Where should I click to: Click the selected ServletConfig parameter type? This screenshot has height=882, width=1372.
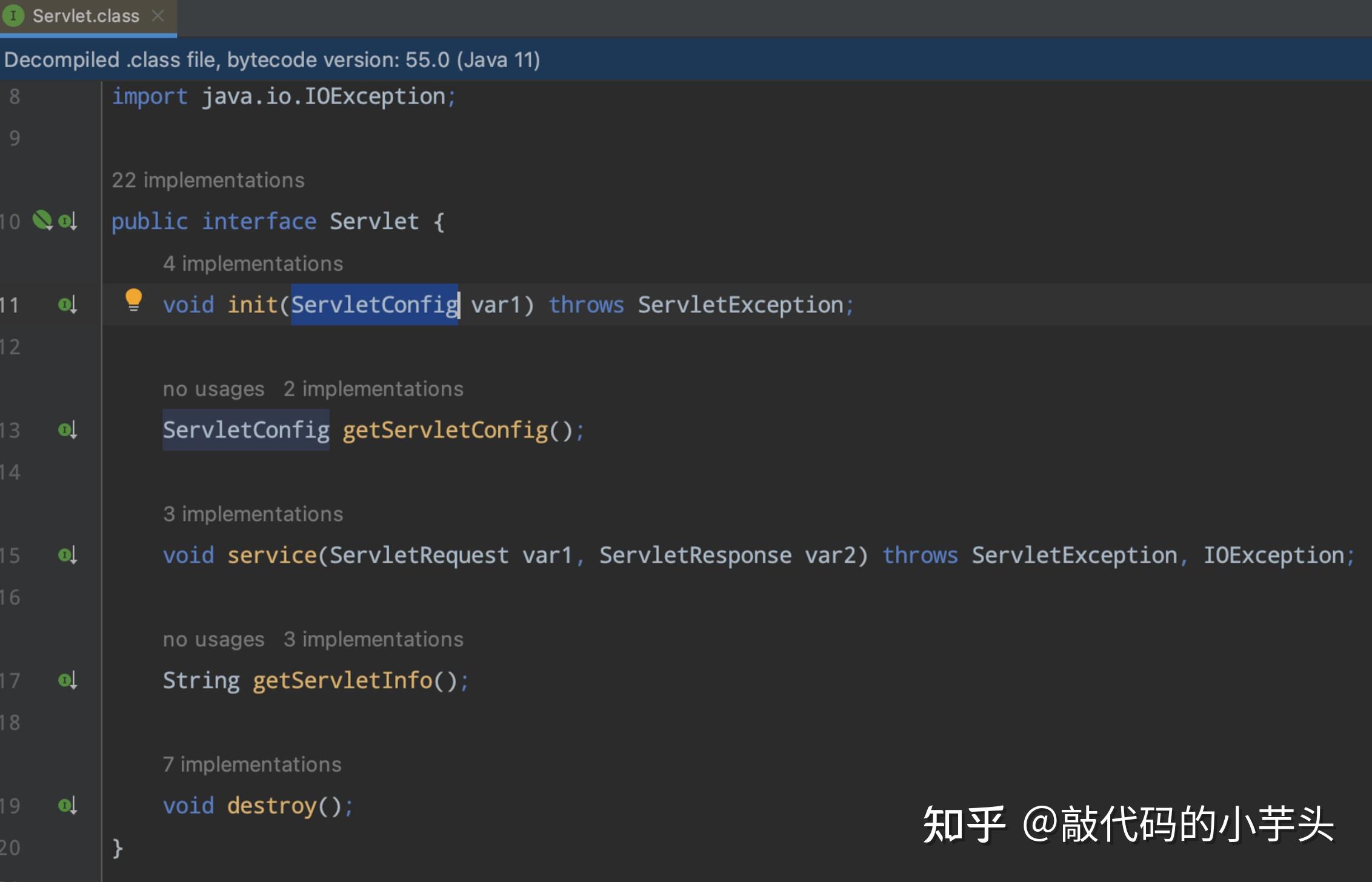tap(375, 305)
